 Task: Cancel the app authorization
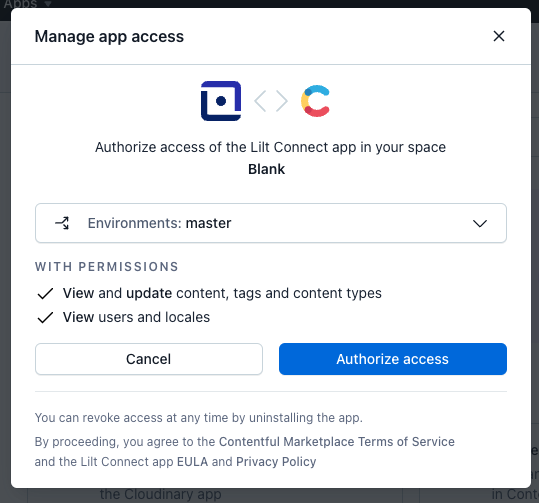point(148,359)
